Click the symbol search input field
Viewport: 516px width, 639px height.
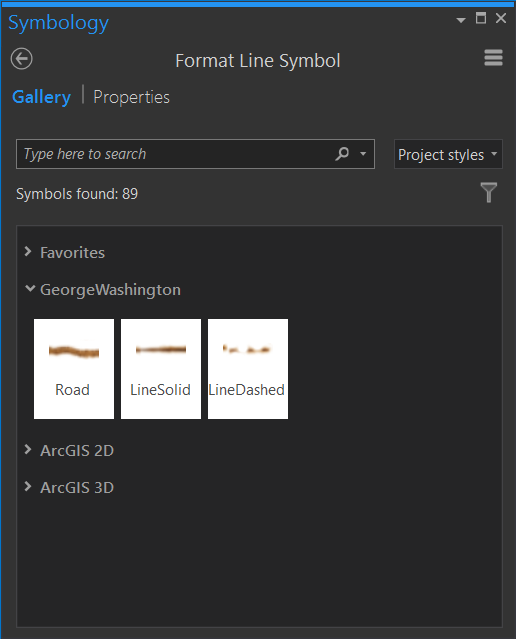click(175, 154)
